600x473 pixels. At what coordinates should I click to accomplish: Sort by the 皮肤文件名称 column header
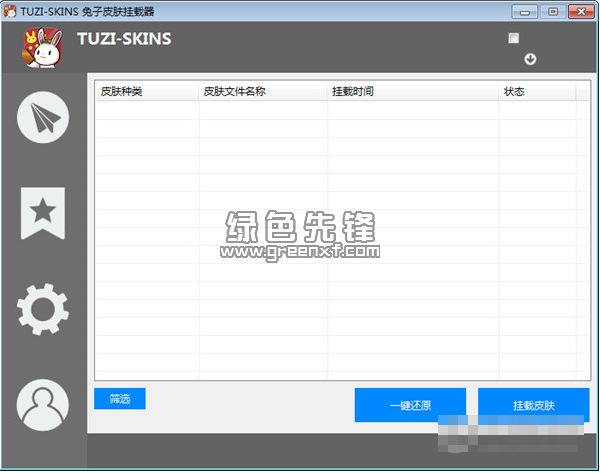click(x=263, y=91)
